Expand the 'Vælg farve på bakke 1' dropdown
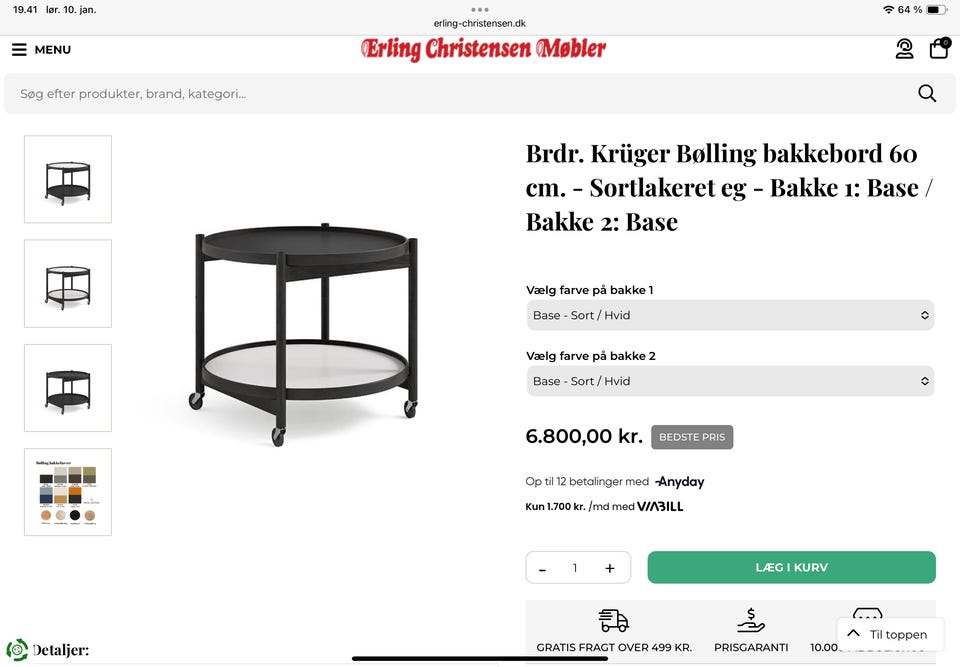Viewport: 960px width, 667px height. pyautogui.click(x=730, y=315)
